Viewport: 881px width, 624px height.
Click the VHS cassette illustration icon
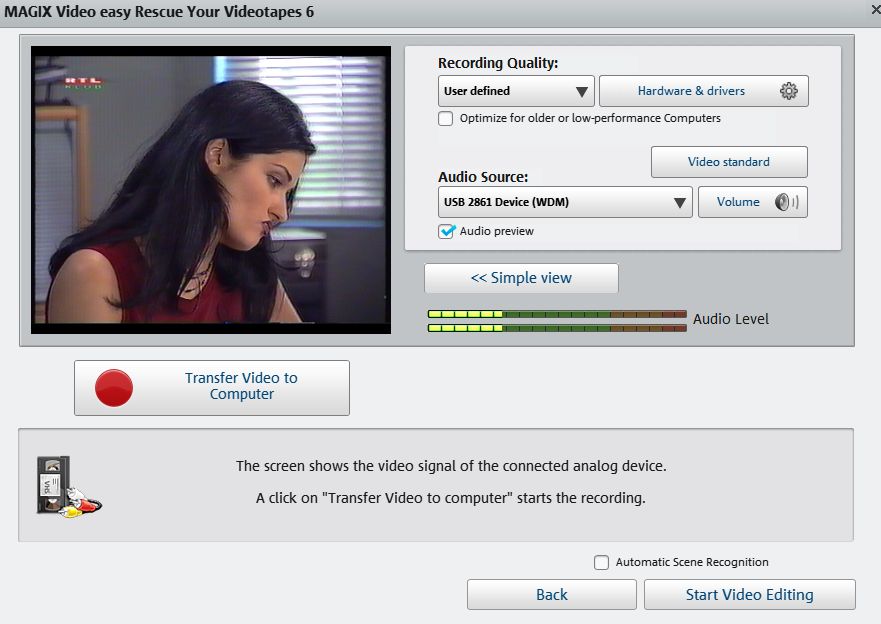[69, 486]
